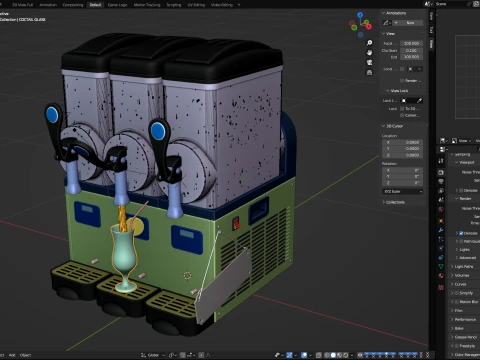Enable the Motion Blur checkbox
The width and height of the screenshot is (480, 360).
click(x=457, y=302)
